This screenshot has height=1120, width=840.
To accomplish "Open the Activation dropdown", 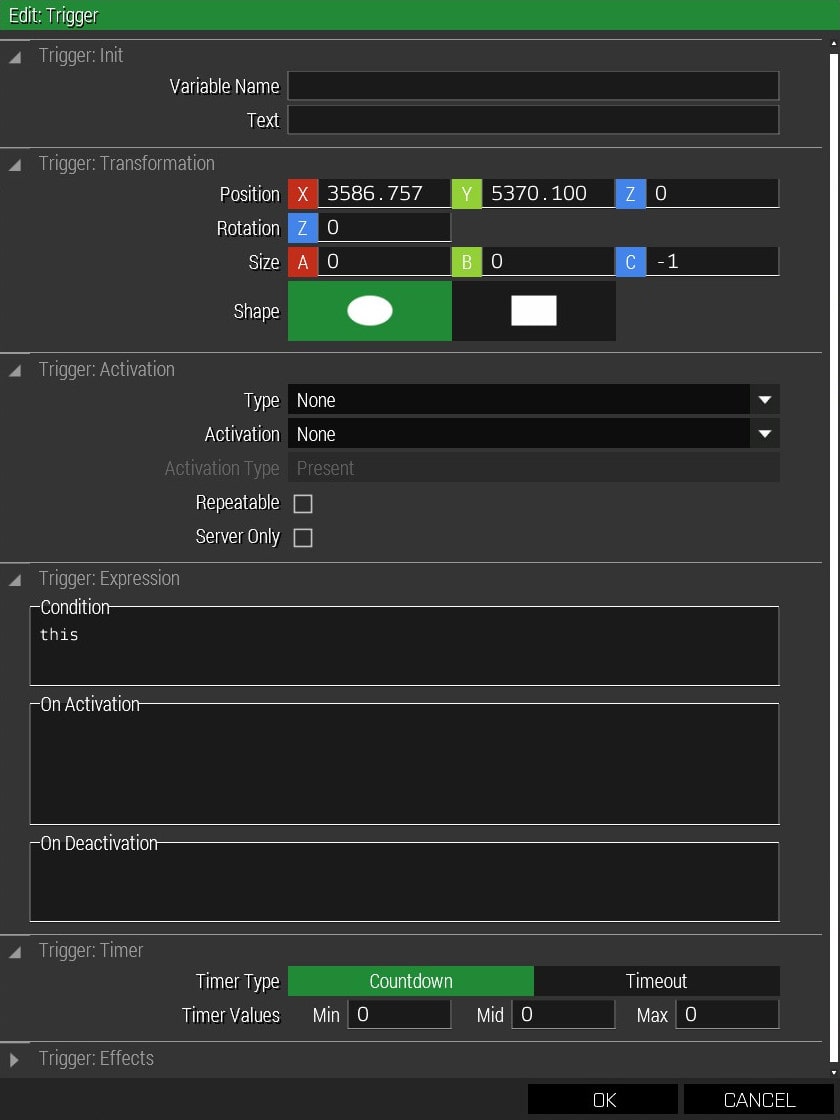I will (533, 434).
